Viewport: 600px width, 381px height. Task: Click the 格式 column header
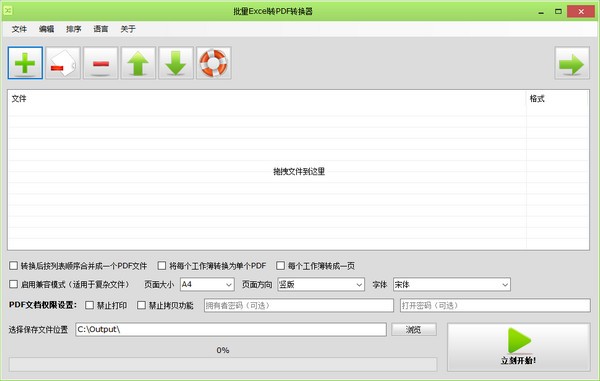(558, 99)
